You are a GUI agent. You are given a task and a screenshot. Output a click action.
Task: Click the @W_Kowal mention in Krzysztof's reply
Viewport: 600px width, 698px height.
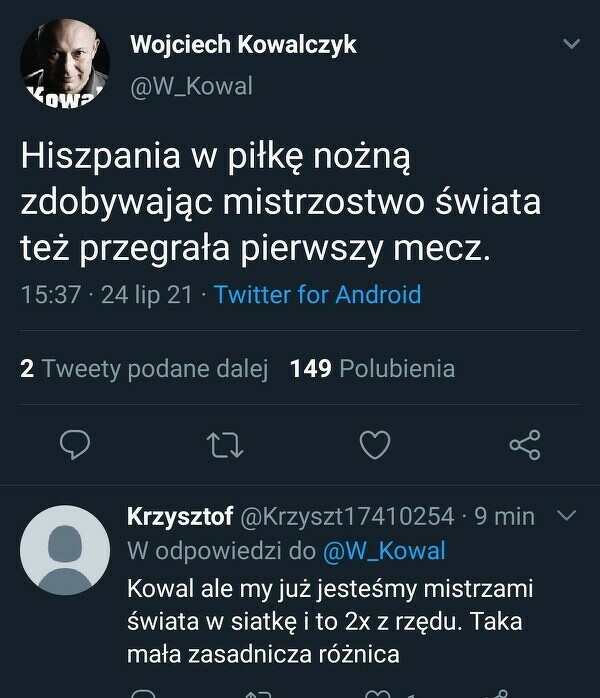[384, 551]
